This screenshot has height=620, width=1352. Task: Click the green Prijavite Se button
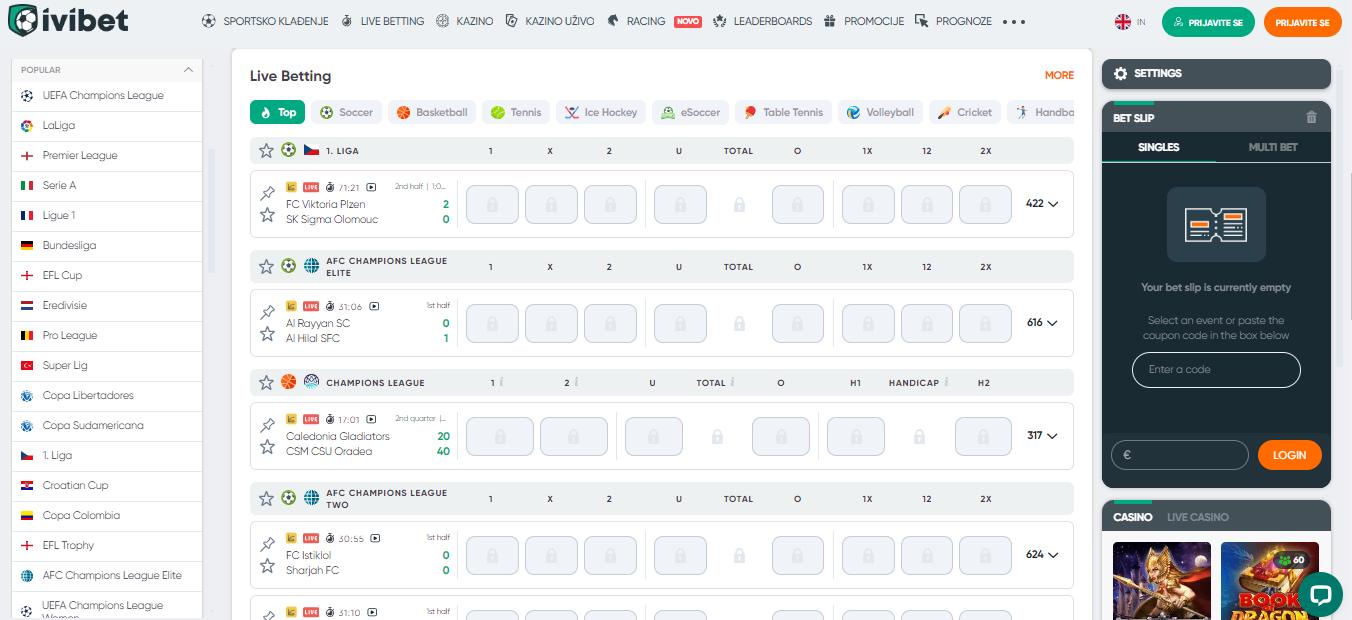1208,22
